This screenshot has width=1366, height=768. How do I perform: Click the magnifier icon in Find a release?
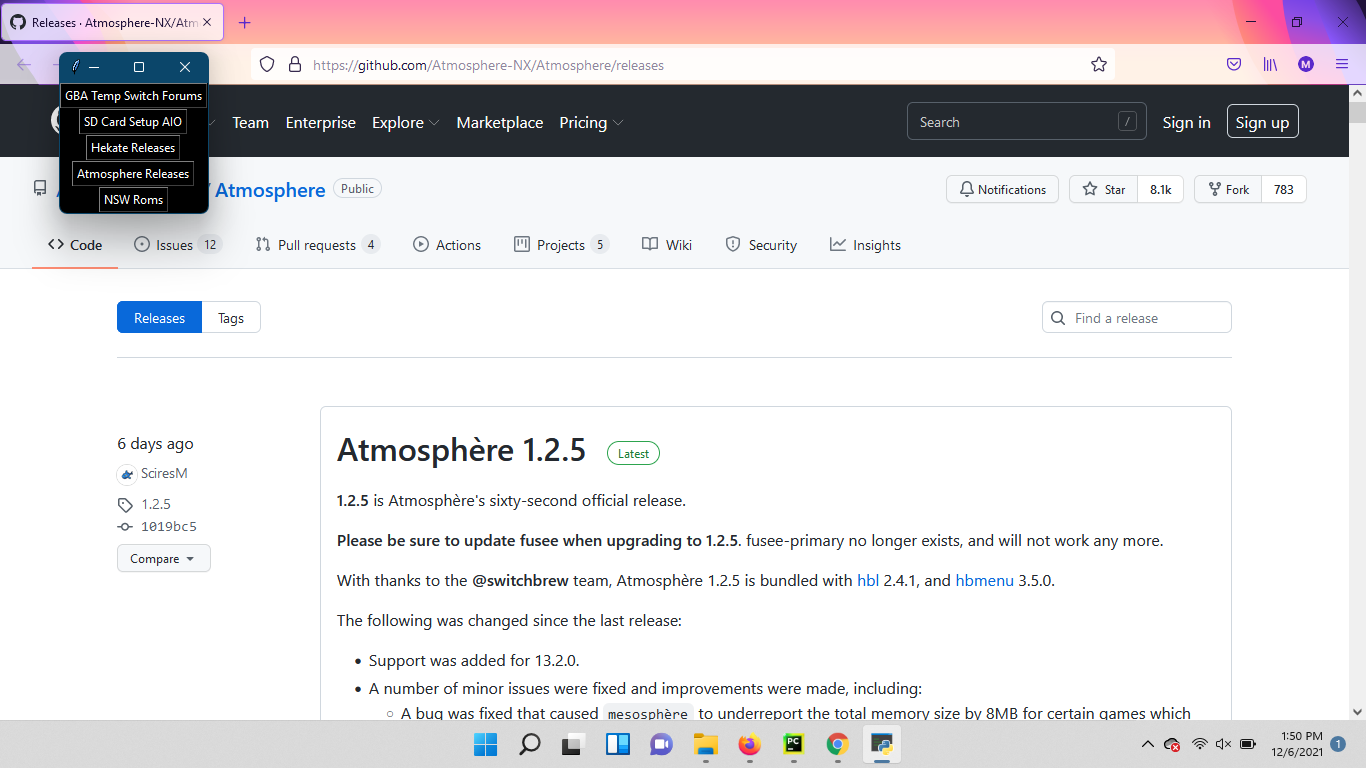coord(1058,318)
